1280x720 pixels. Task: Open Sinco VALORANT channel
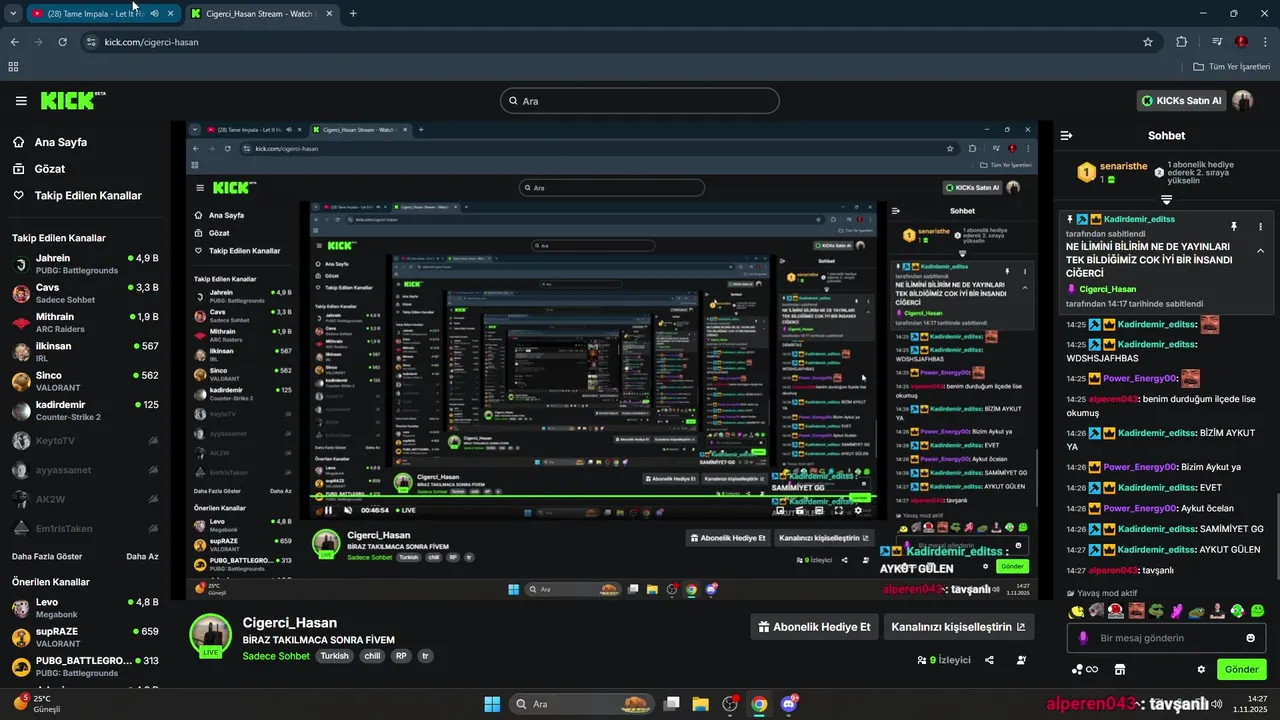84,381
